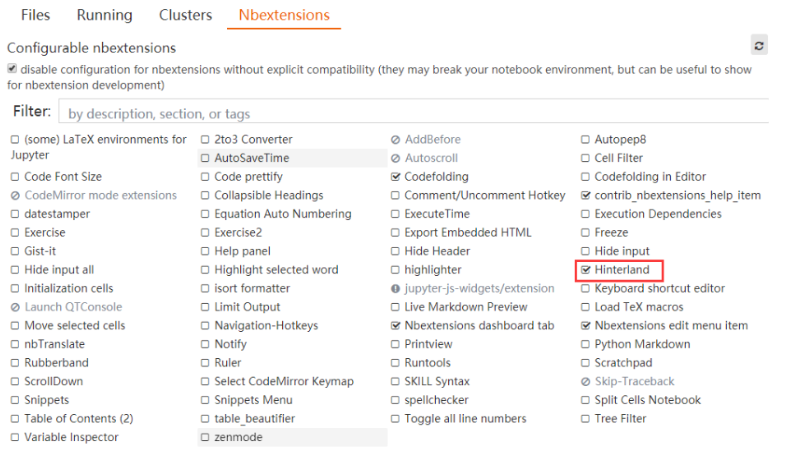
Task: Disable the Hinterland extension checkbox
Action: pyautogui.click(x=586, y=270)
